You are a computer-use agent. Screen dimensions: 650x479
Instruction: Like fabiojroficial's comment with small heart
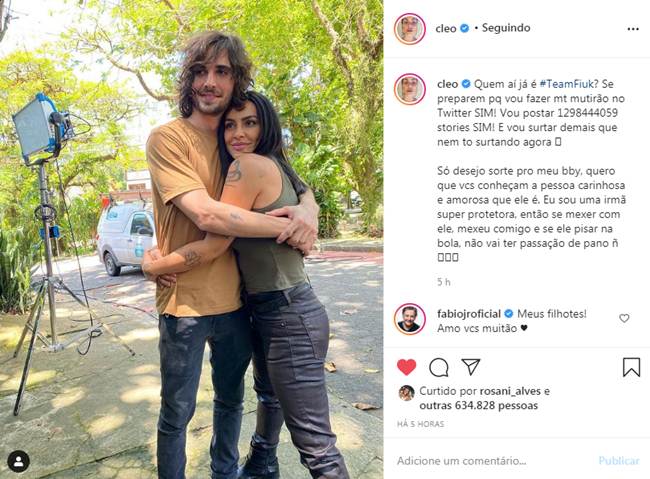624,318
